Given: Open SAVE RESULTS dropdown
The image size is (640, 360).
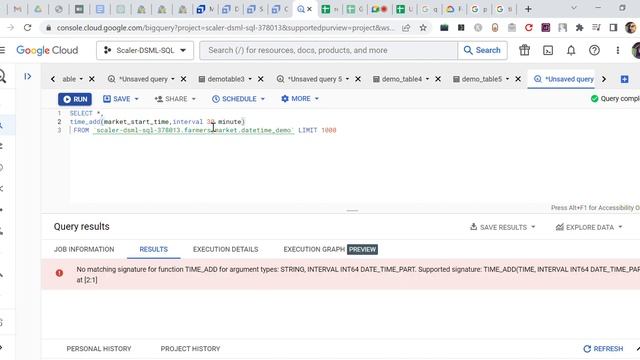Looking at the screenshot, I should pyautogui.click(x=502, y=227).
